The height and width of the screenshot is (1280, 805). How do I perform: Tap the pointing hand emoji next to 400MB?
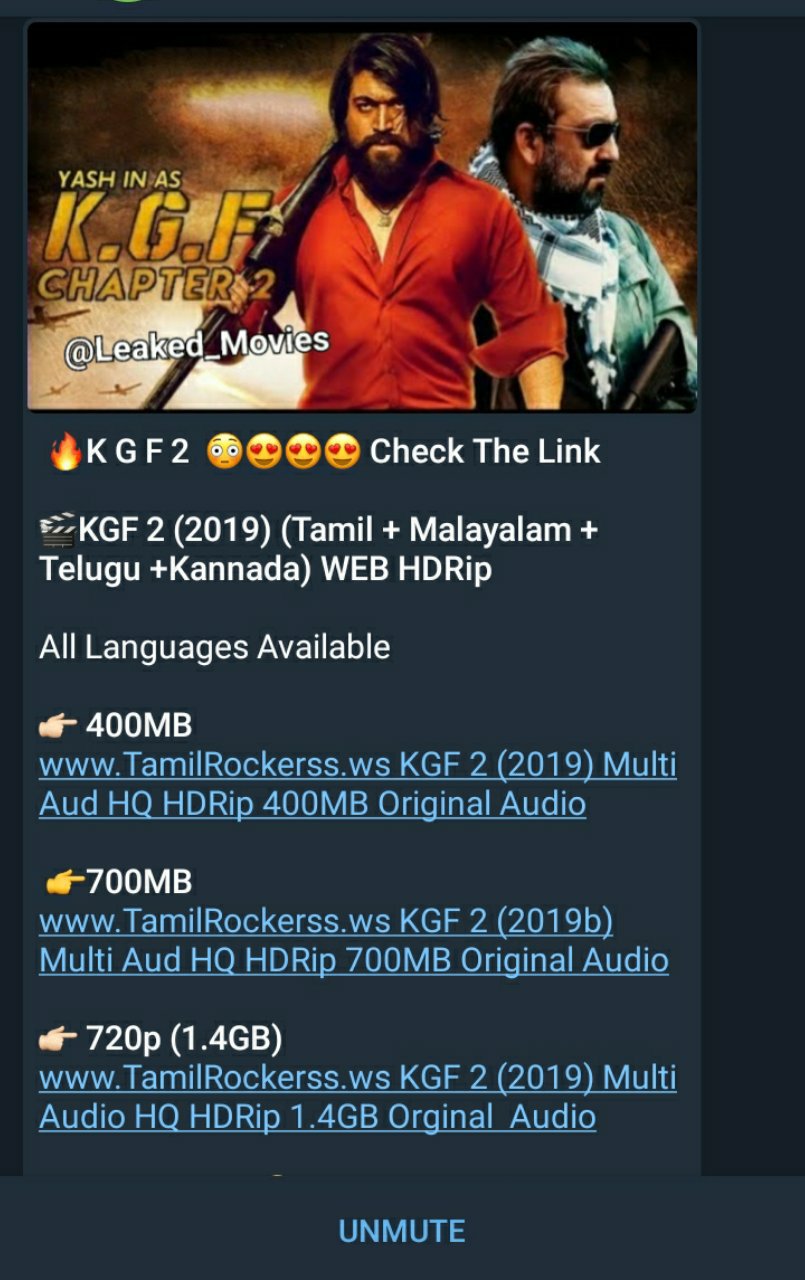[58, 726]
